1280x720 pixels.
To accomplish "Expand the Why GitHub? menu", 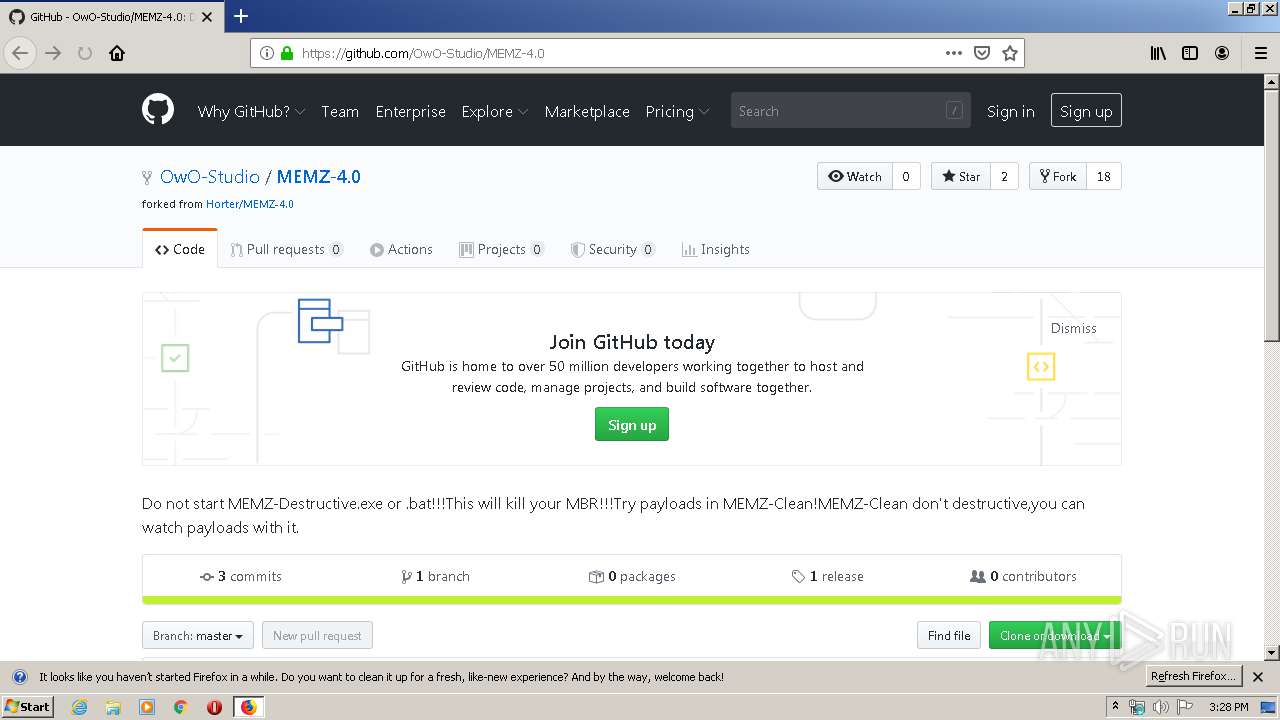I will [251, 111].
